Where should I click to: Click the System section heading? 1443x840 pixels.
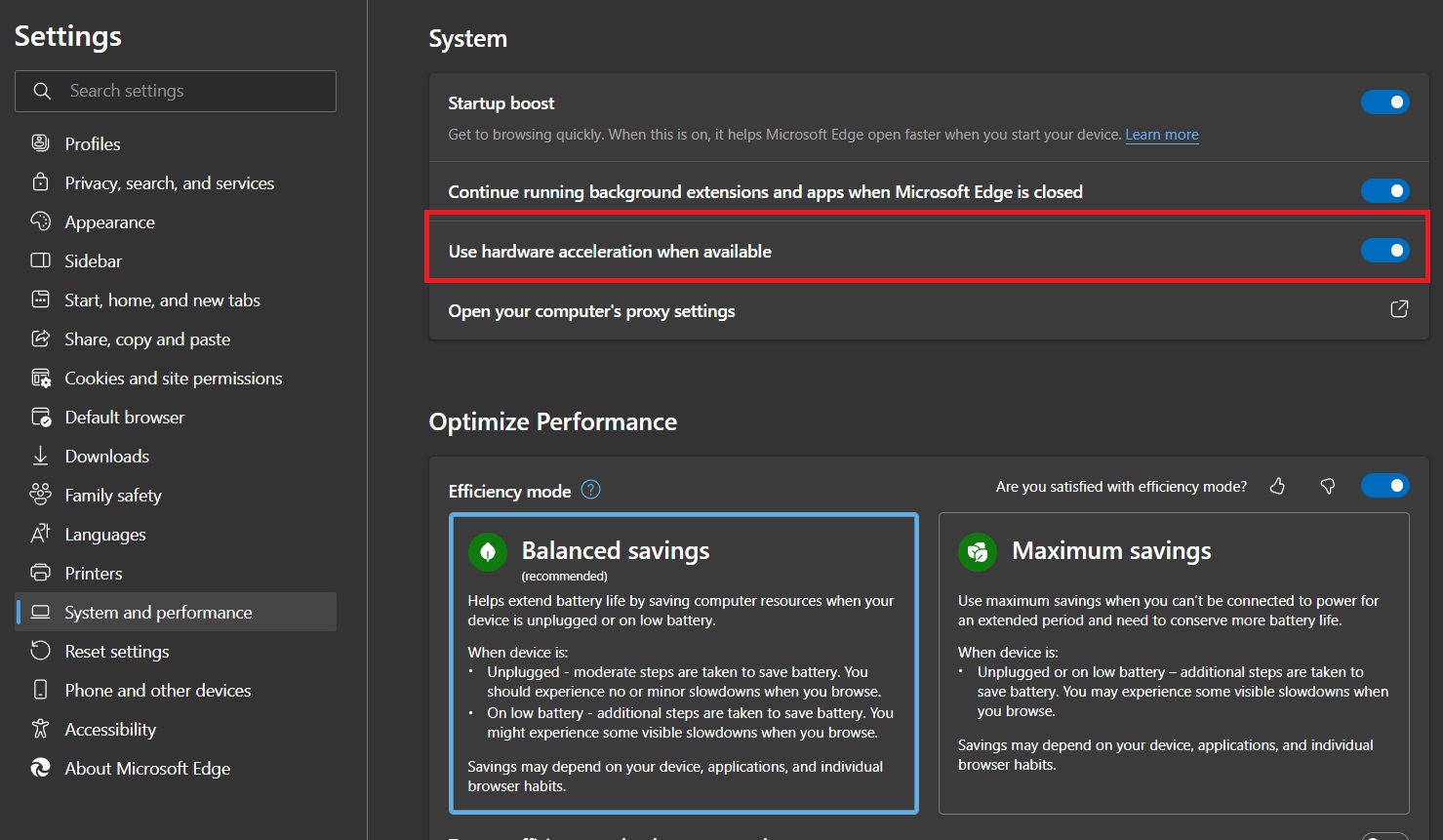coord(468,38)
